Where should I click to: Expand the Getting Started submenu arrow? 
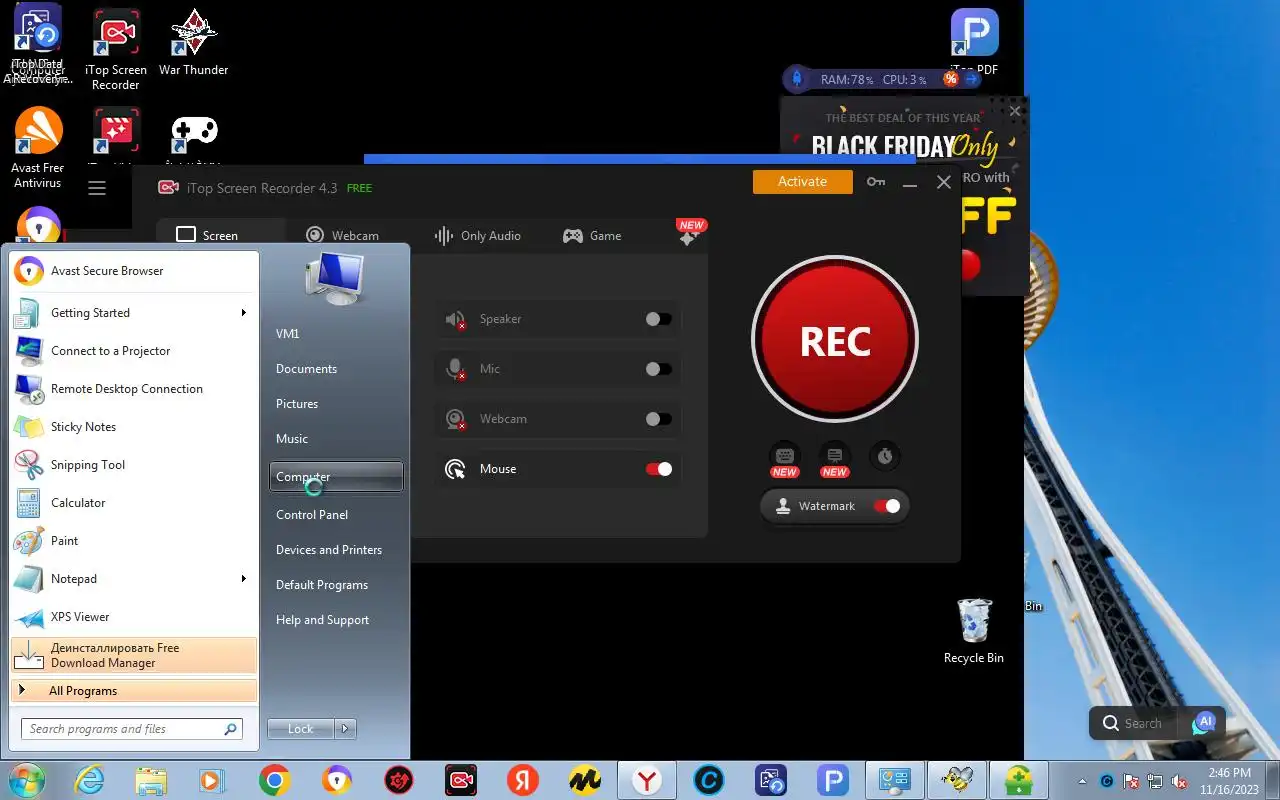(243, 313)
